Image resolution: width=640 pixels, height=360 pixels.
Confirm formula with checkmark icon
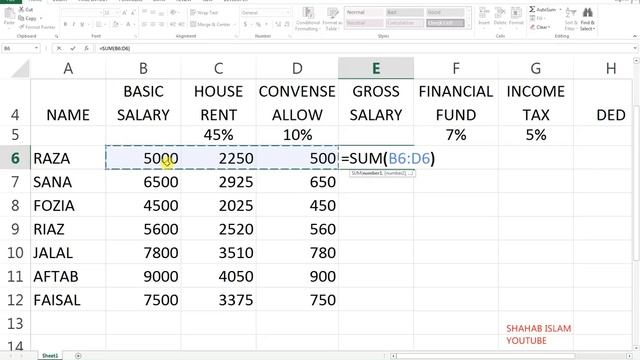click(x=73, y=48)
